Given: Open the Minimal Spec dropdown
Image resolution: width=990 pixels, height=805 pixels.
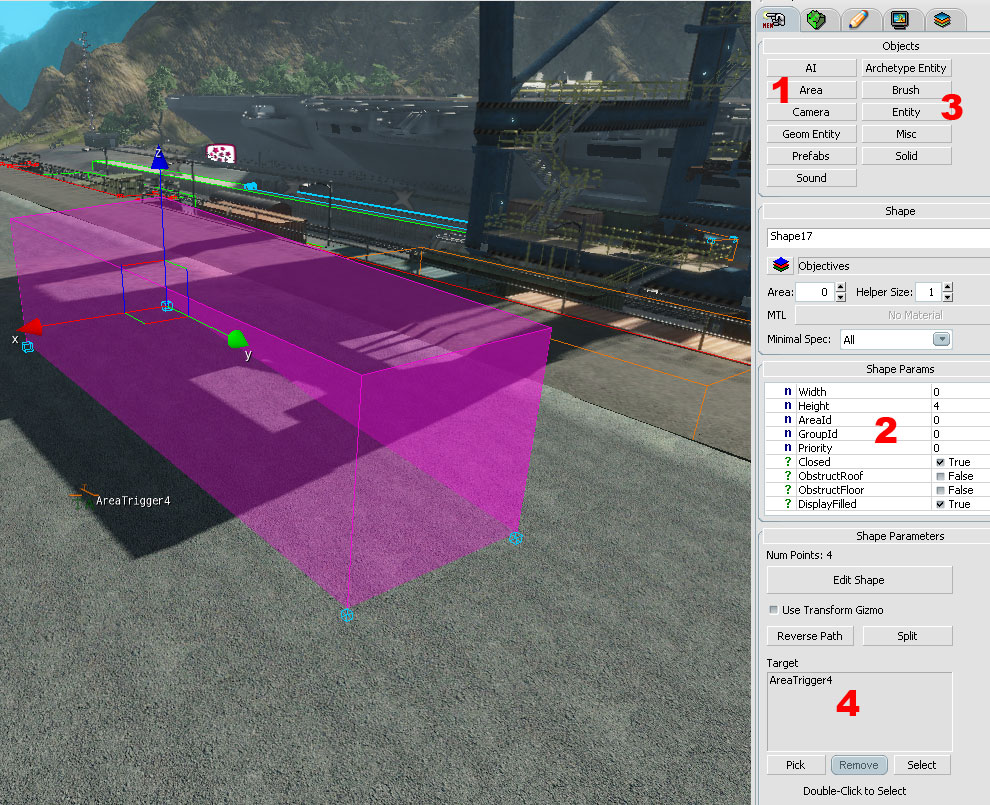Looking at the screenshot, I should pyautogui.click(x=895, y=339).
